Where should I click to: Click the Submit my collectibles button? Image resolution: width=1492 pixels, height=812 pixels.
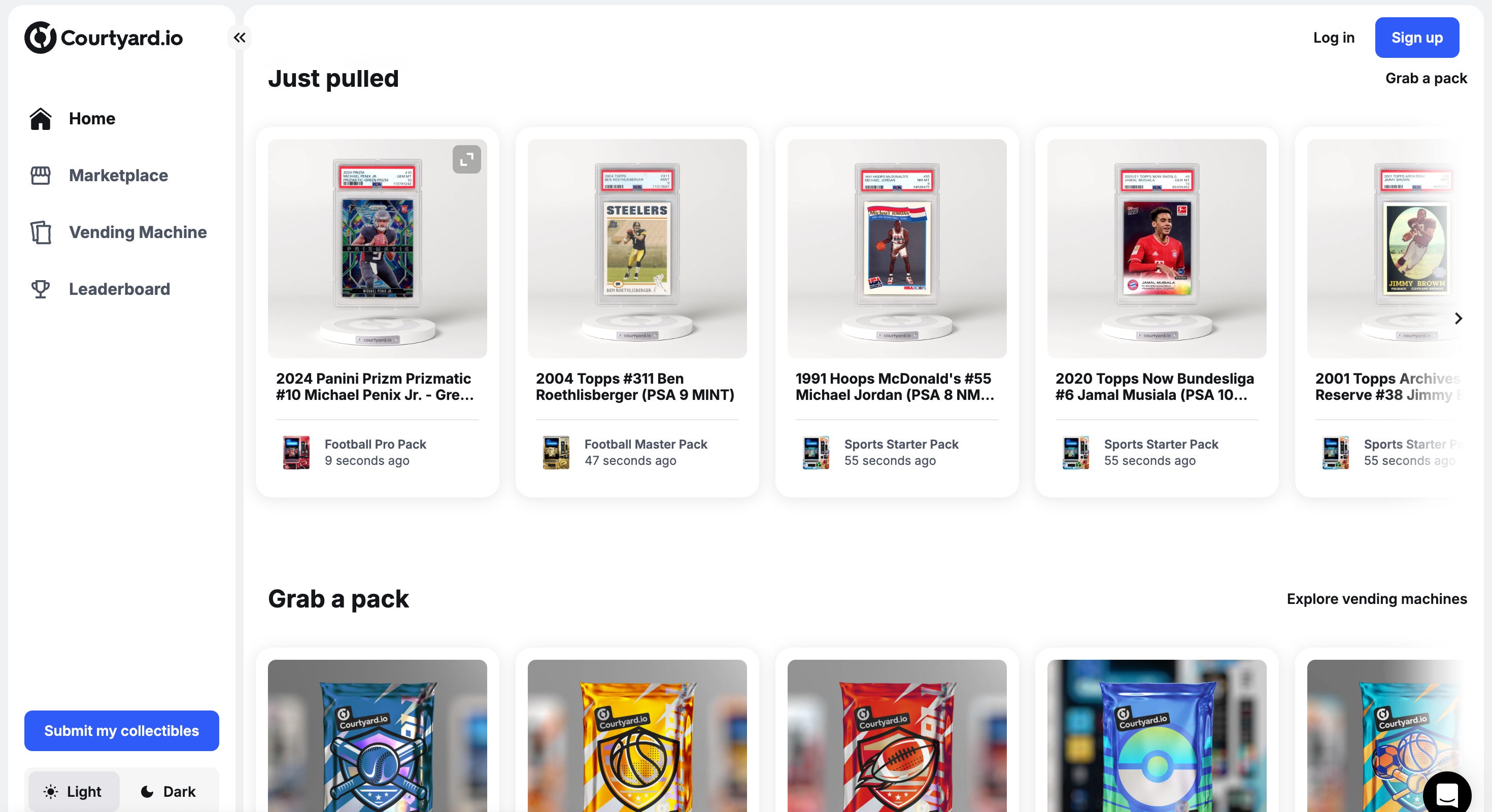pos(122,730)
